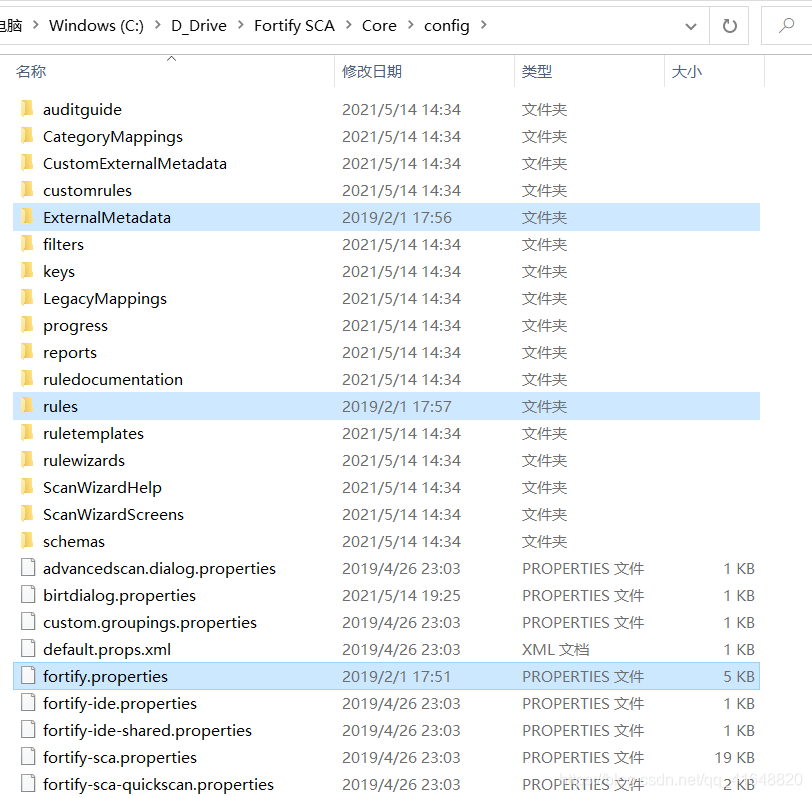Sort by the 修改日期 column header
The width and height of the screenshot is (812, 798).
[372, 71]
